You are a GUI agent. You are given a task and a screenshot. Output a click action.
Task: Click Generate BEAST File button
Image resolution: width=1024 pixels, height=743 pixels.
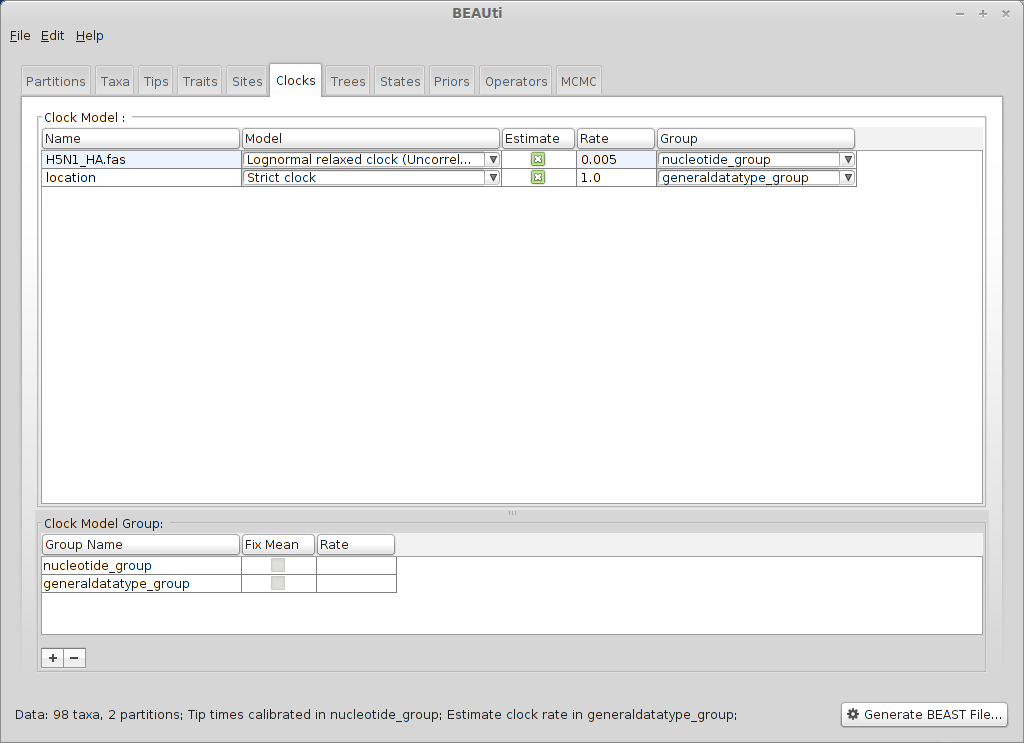tap(924, 714)
